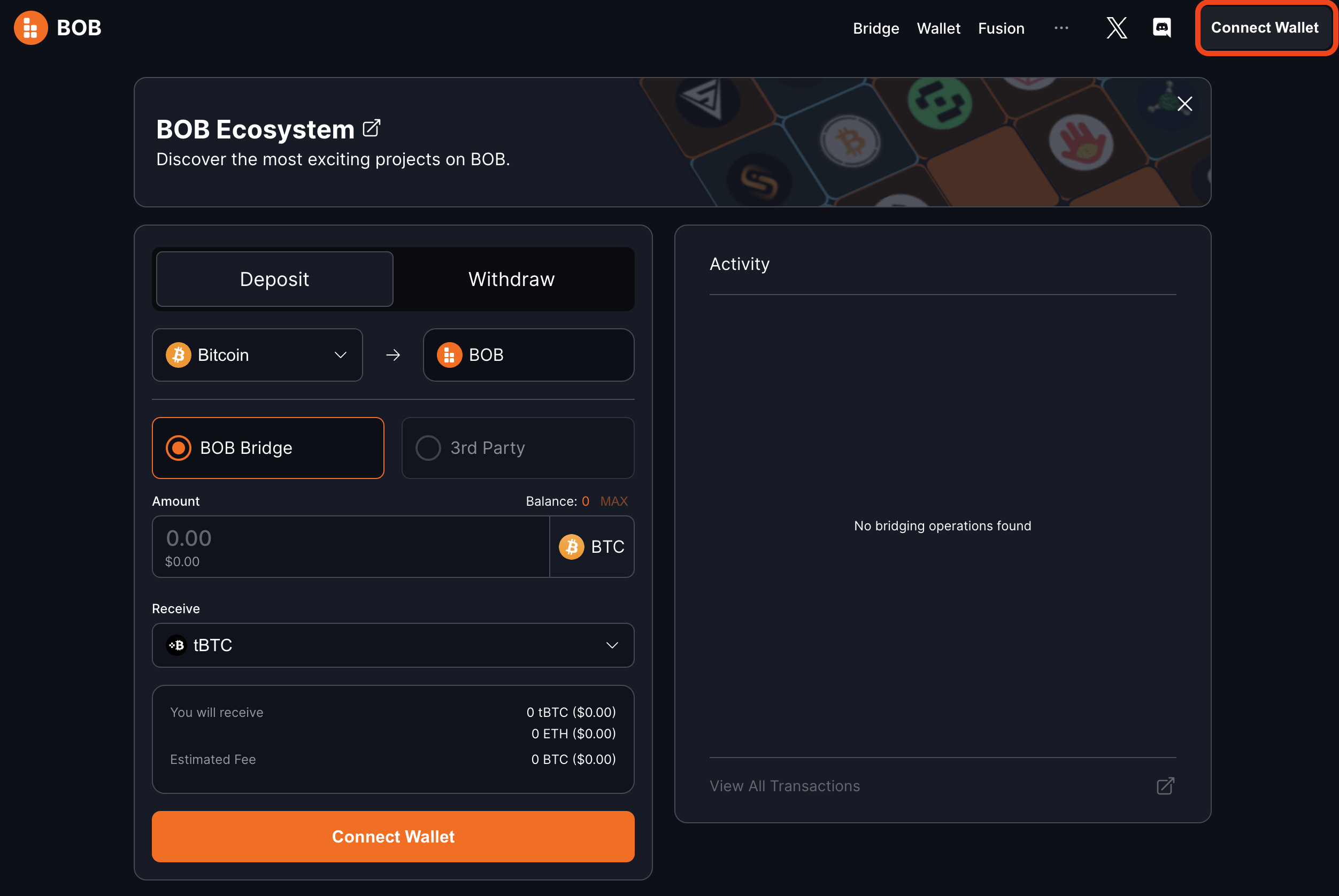Click the Wallet navigation tab
This screenshot has height=896, width=1339.
(x=938, y=27)
